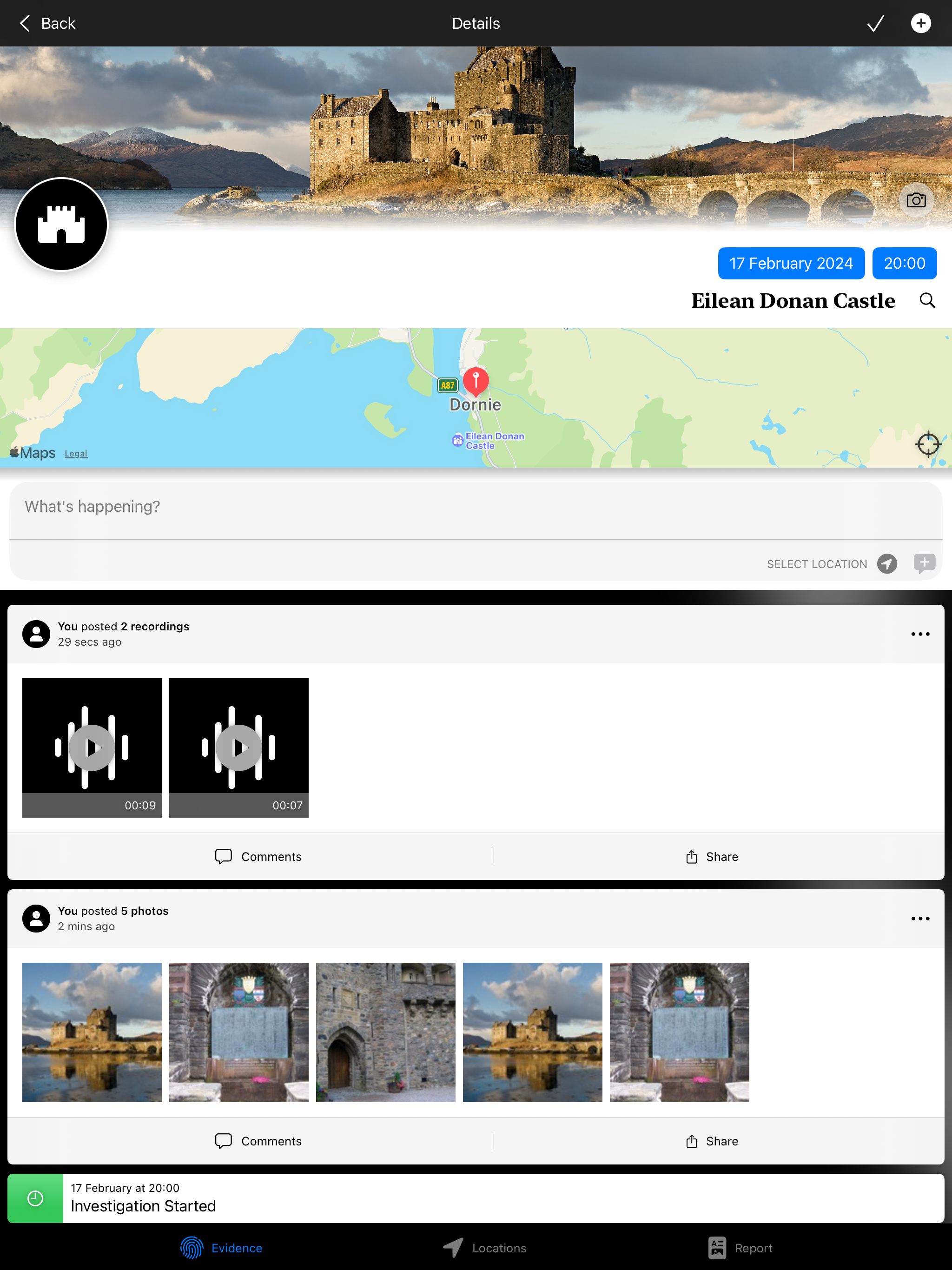
Task: Tap the Dornie label on the map
Action: pos(475,405)
